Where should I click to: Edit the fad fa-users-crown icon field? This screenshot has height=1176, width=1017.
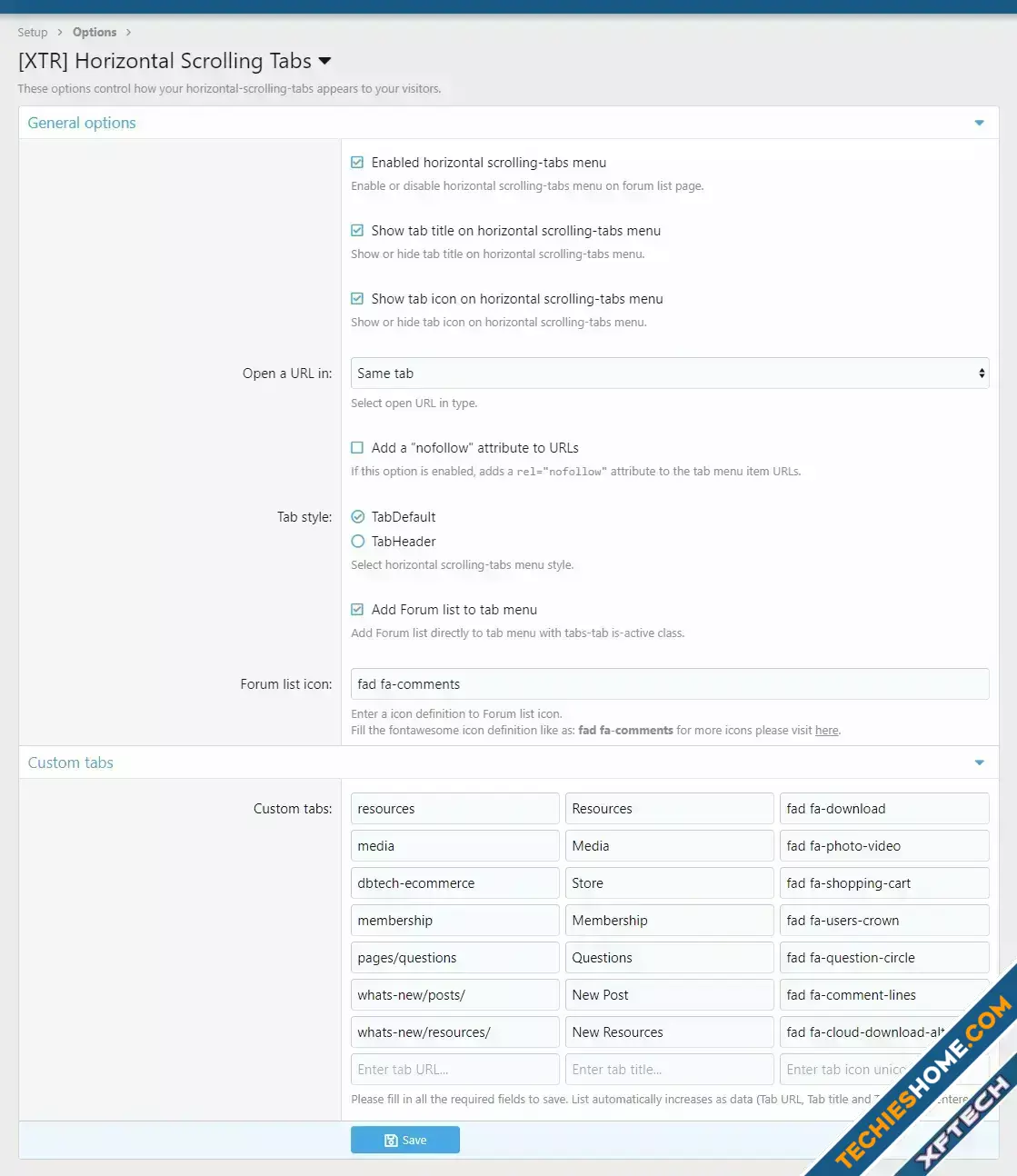click(883, 921)
